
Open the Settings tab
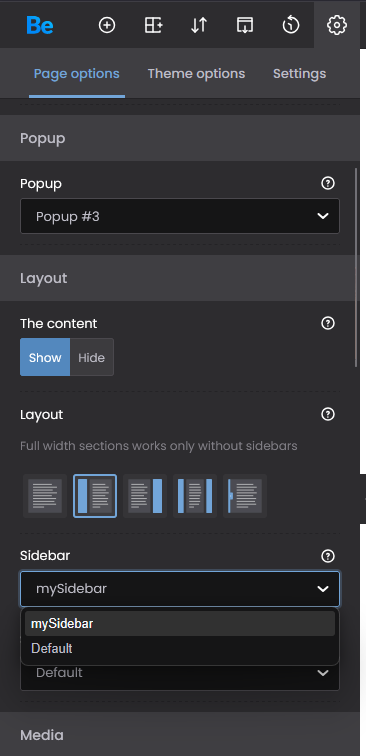[x=299, y=74]
